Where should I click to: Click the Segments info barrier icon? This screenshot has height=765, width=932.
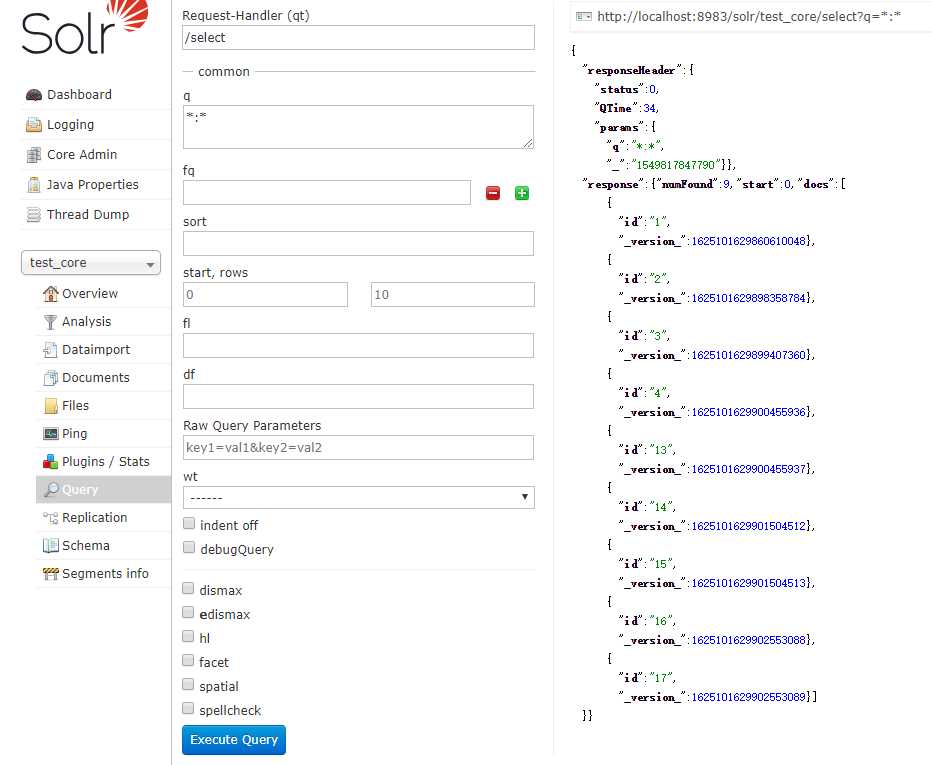51,574
